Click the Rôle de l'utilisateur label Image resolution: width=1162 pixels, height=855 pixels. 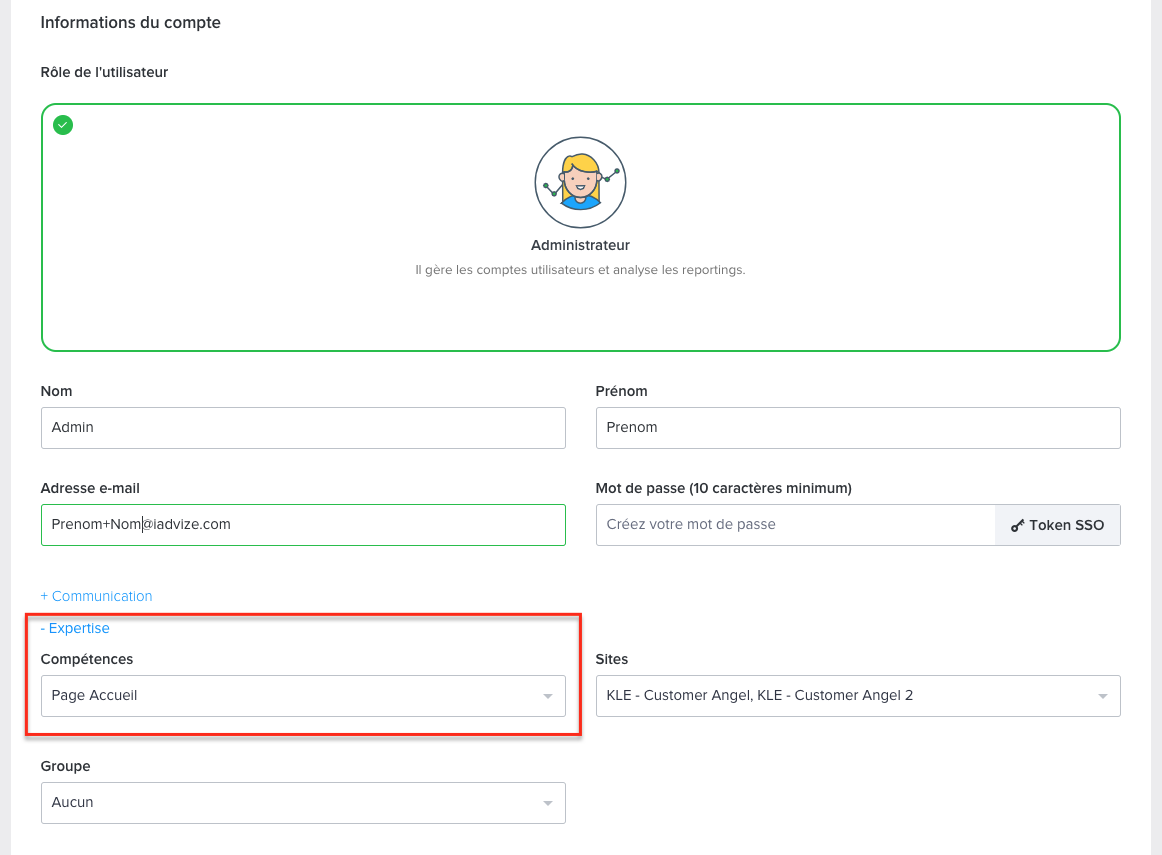pyautogui.click(x=104, y=72)
